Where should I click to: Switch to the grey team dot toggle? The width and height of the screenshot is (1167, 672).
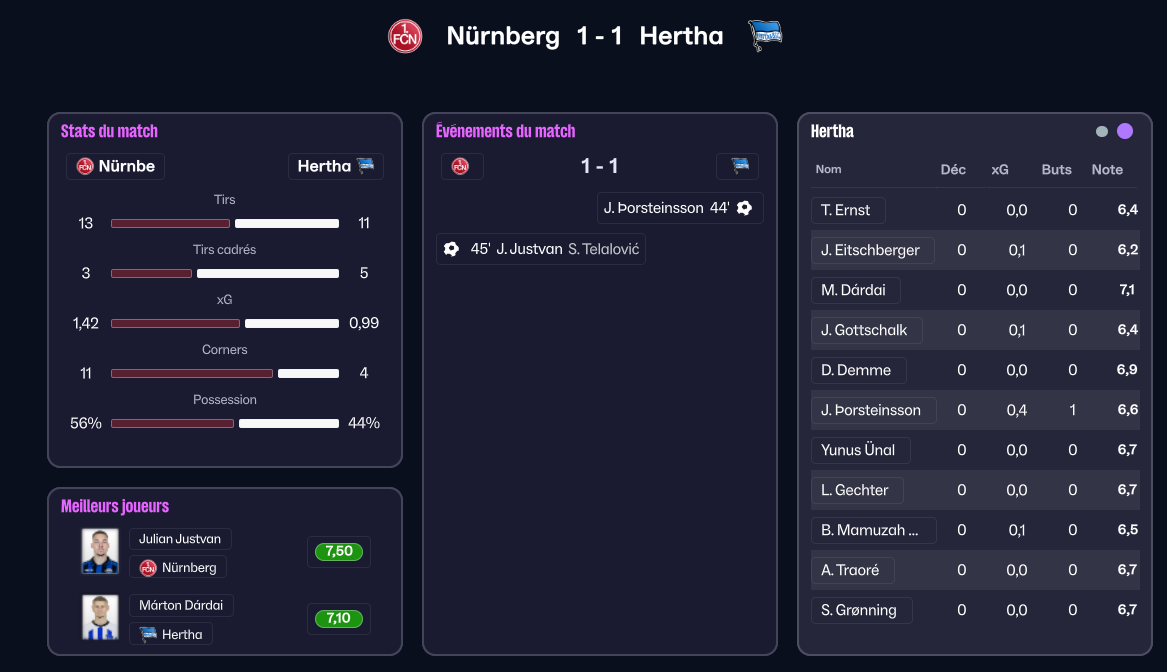tap(1102, 132)
